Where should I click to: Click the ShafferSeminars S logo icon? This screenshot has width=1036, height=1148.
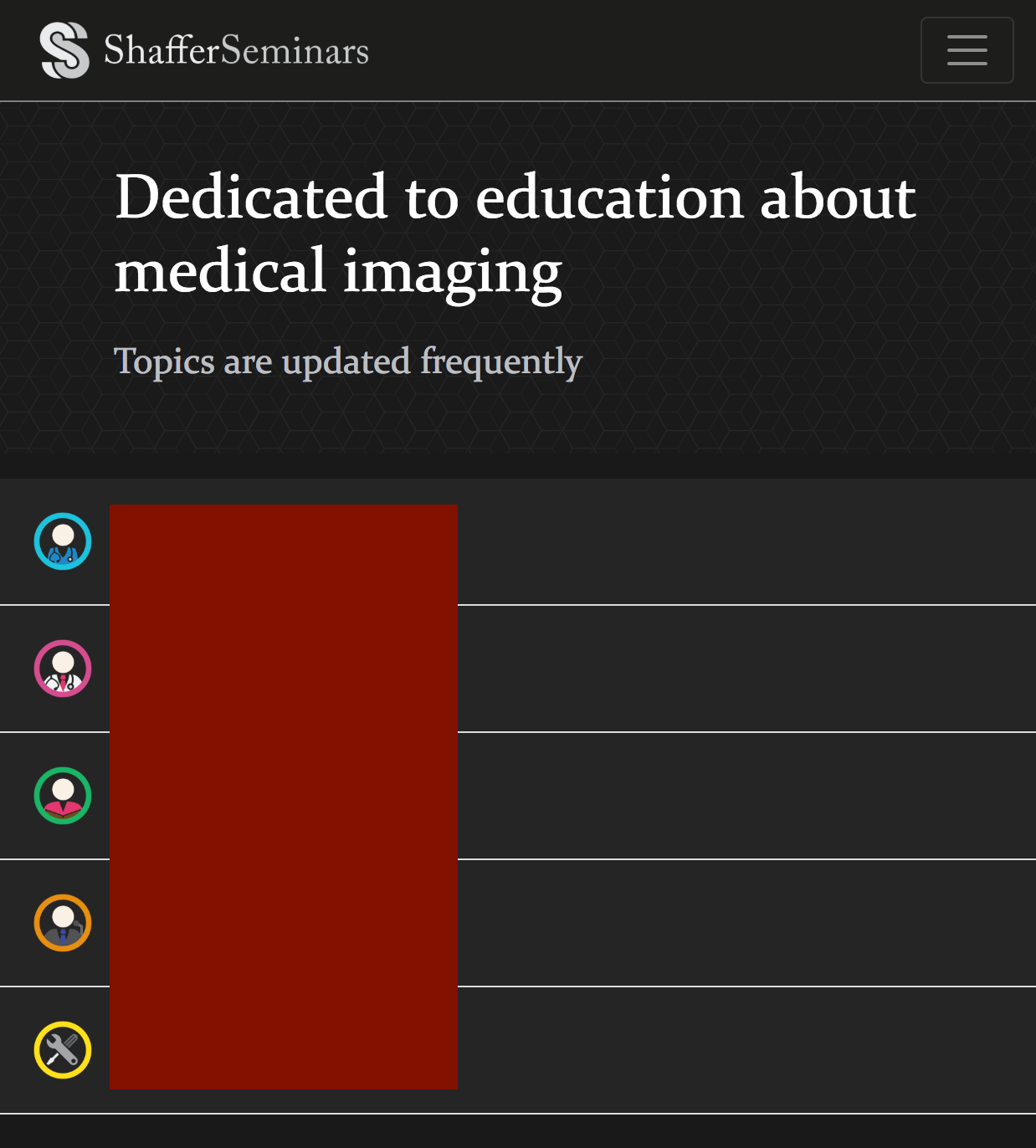[64, 50]
